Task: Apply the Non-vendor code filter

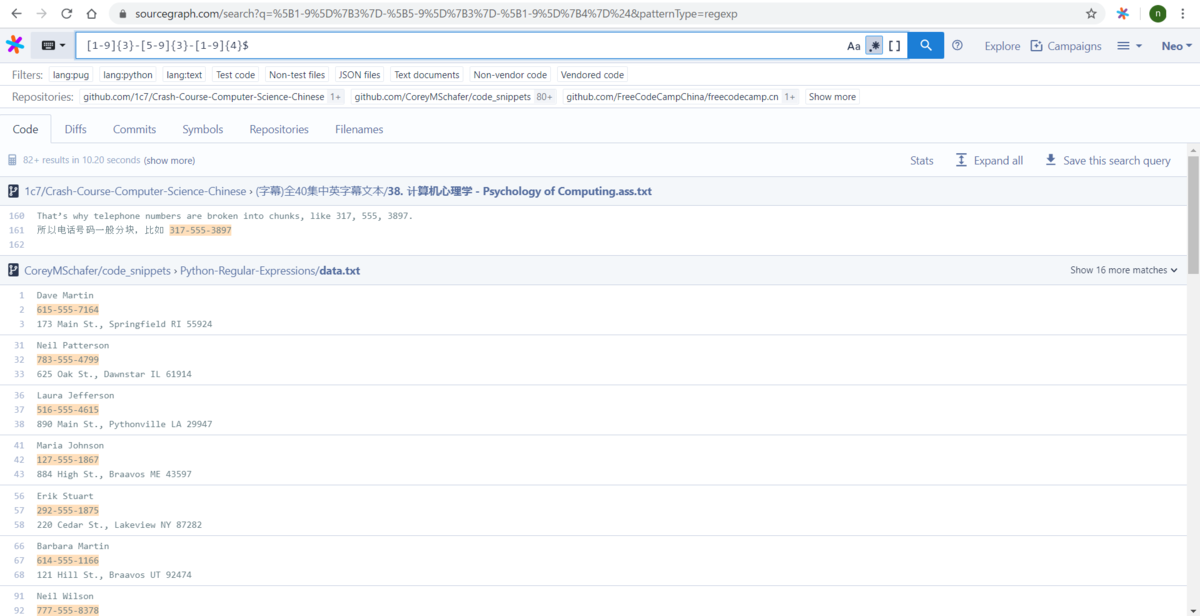Action: [510, 75]
